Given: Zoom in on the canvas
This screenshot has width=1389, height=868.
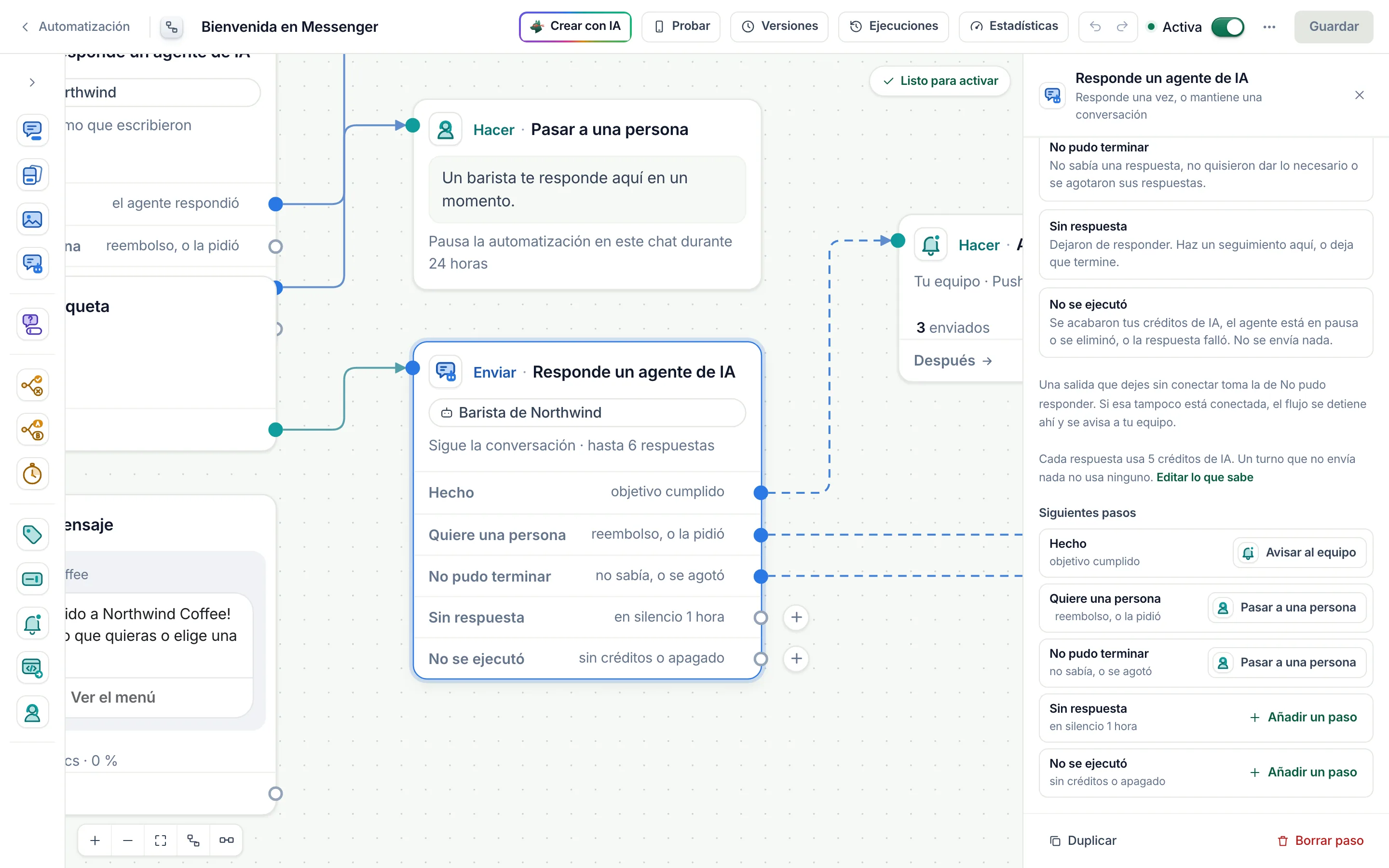Looking at the screenshot, I should 95,840.
